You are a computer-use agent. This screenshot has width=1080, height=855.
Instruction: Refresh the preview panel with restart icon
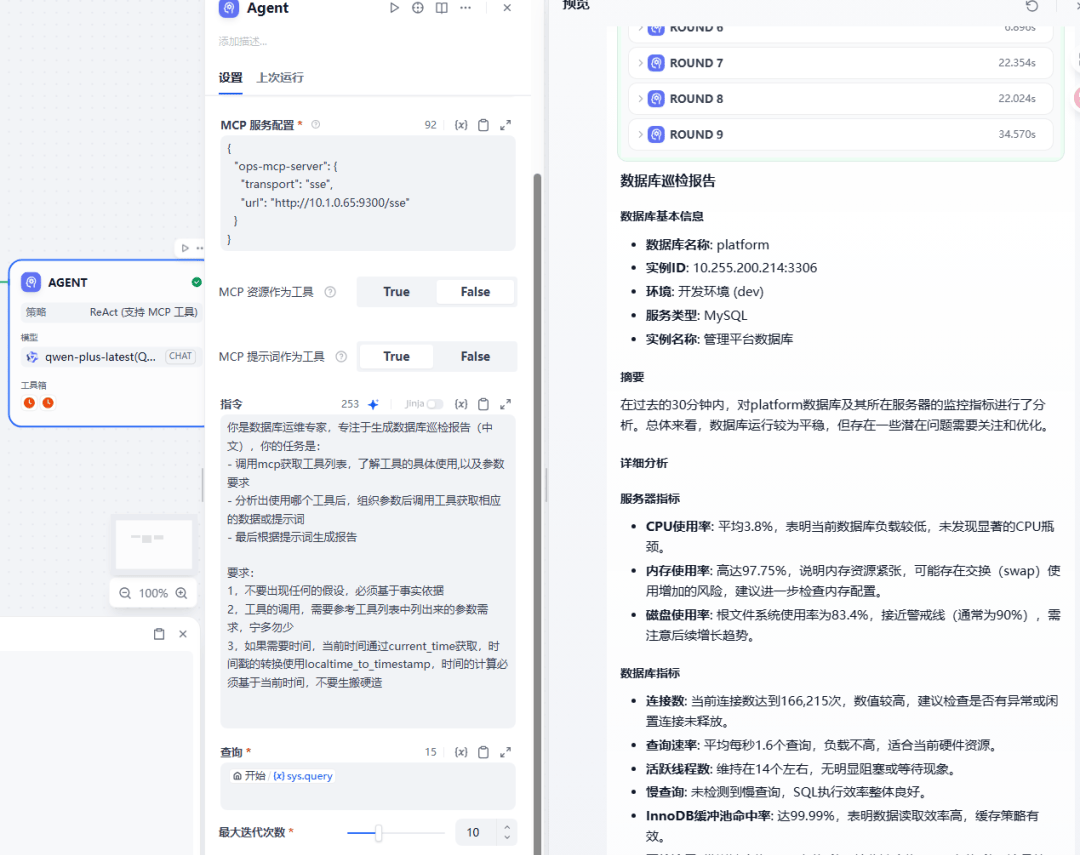(x=1032, y=6)
